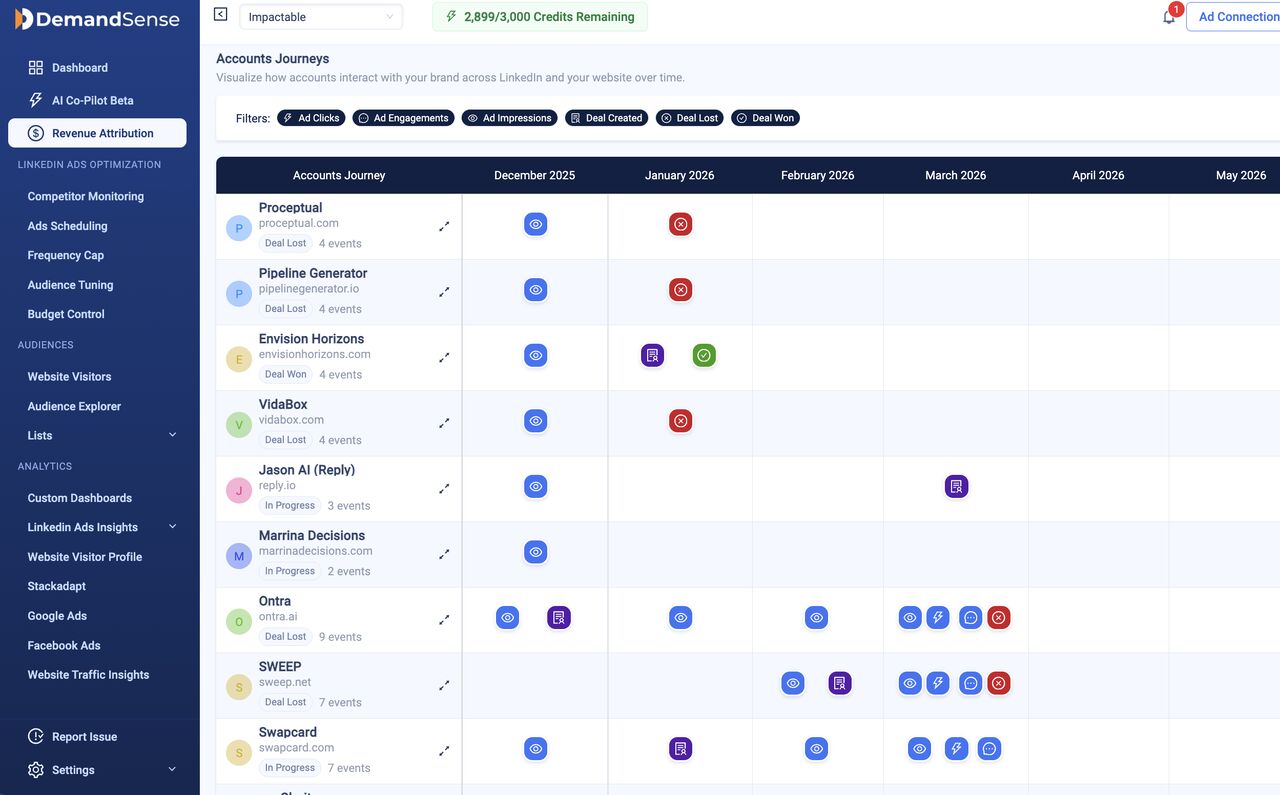This screenshot has height=795, width=1280.
Task: Click Ontra's March 2026 ad click lightning icon
Action: 938,618
